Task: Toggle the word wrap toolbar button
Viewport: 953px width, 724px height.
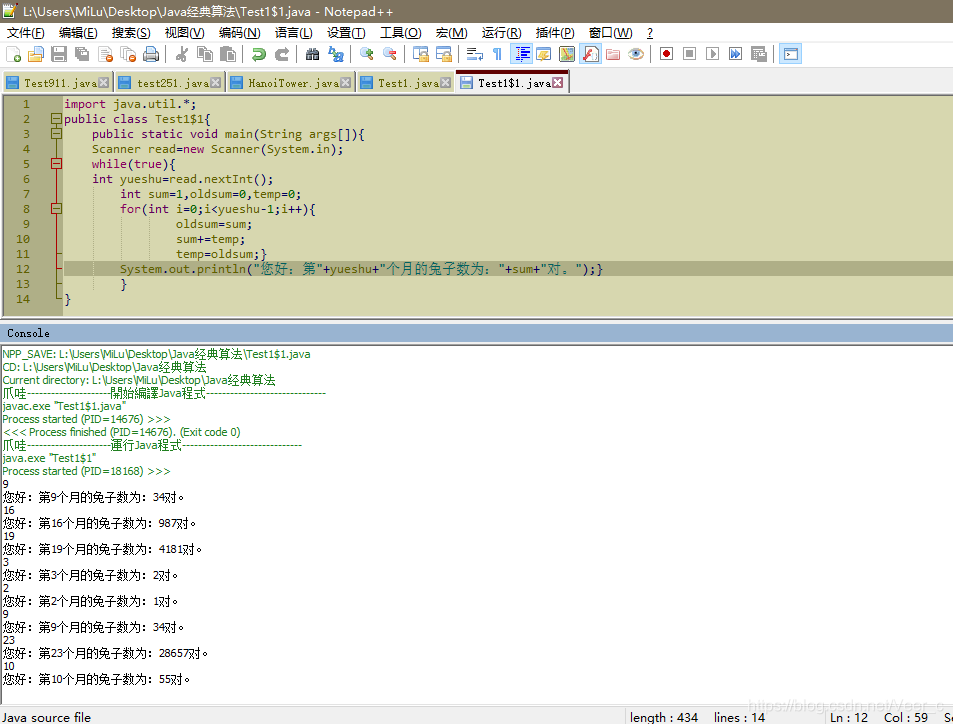Action: pos(474,55)
